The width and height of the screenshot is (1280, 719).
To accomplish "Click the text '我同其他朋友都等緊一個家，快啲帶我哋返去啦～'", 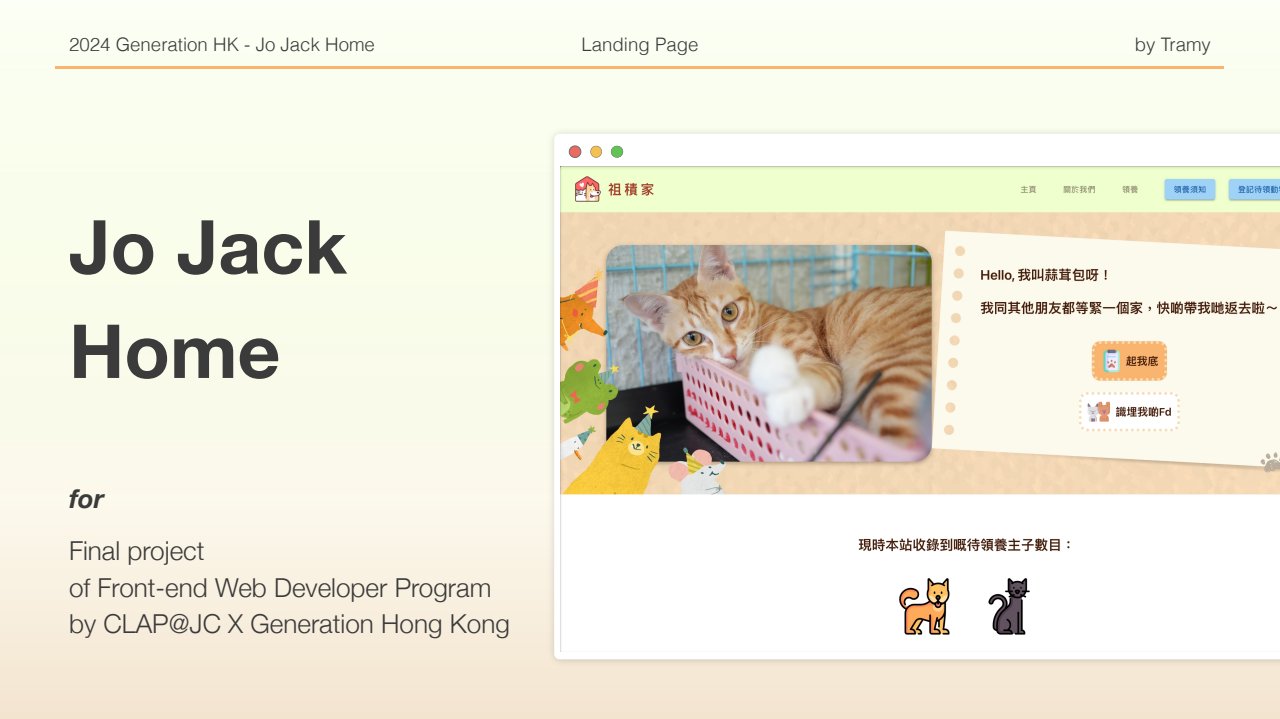I will [1129, 308].
